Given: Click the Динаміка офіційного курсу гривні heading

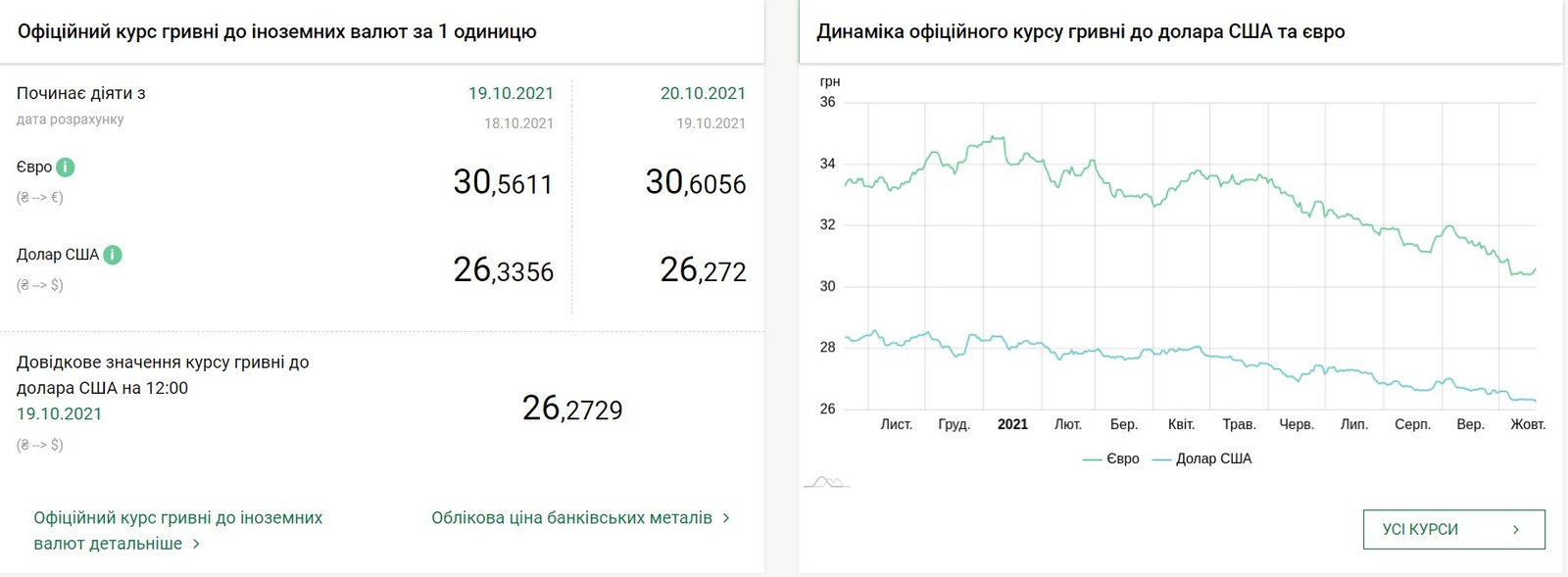Looking at the screenshot, I should point(1081,31).
